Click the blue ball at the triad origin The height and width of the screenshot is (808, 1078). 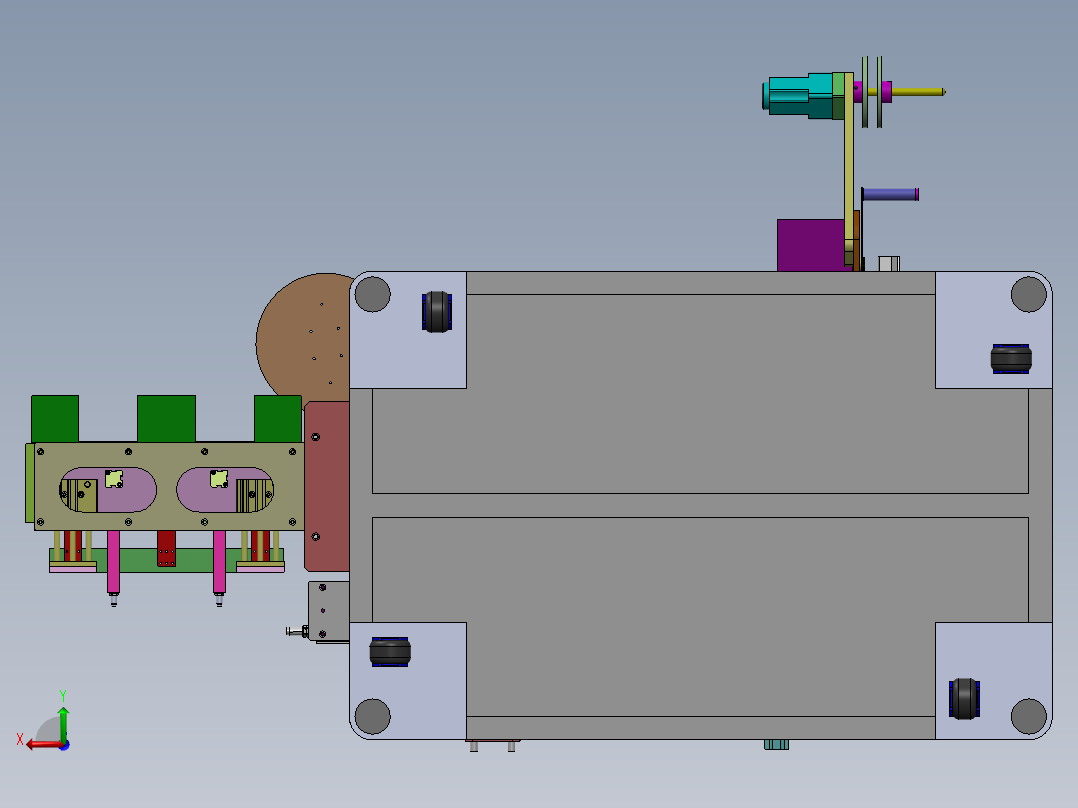pos(65,745)
